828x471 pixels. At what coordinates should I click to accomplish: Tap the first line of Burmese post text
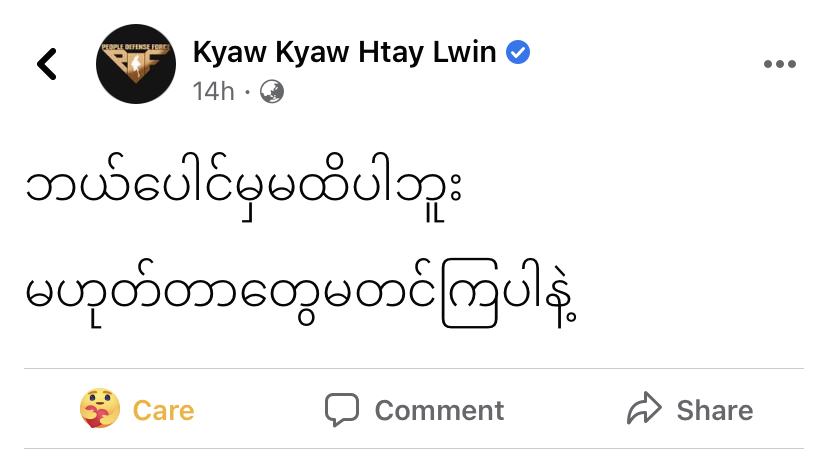(244, 187)
